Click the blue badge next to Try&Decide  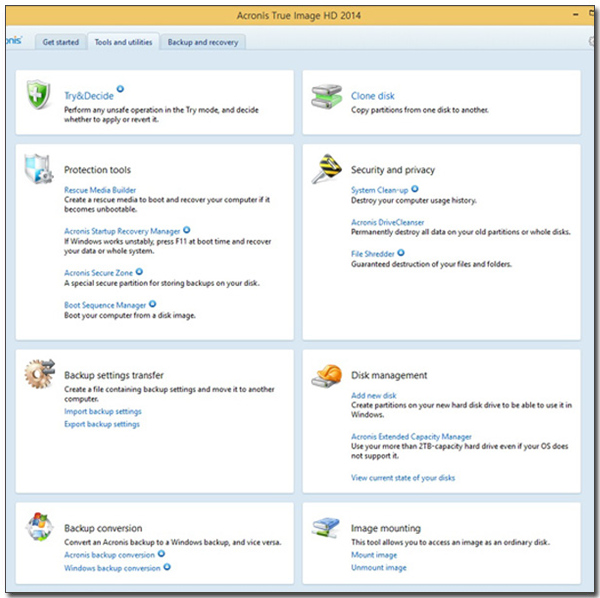tap(120, 89)
